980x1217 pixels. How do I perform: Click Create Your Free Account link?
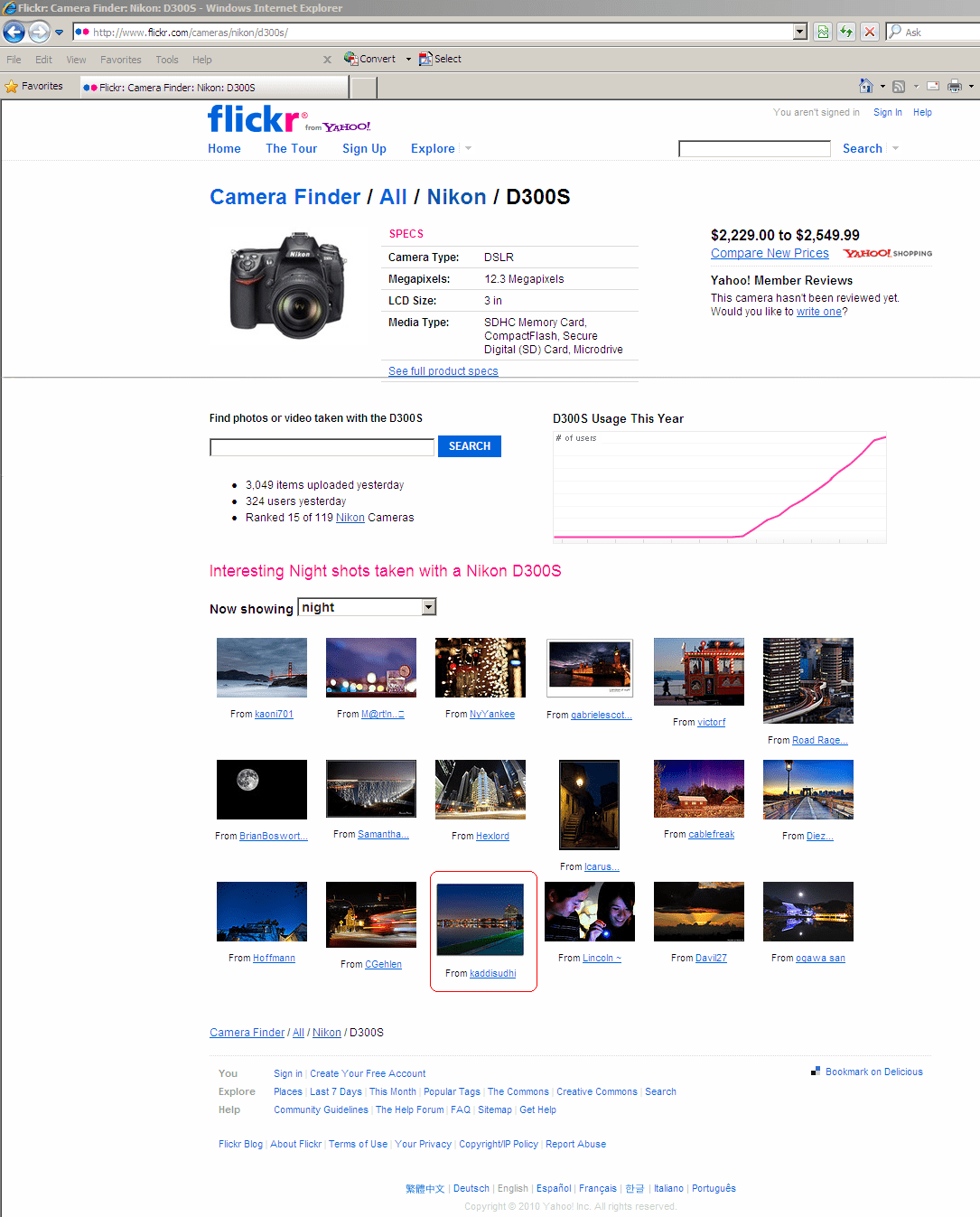368,1074
